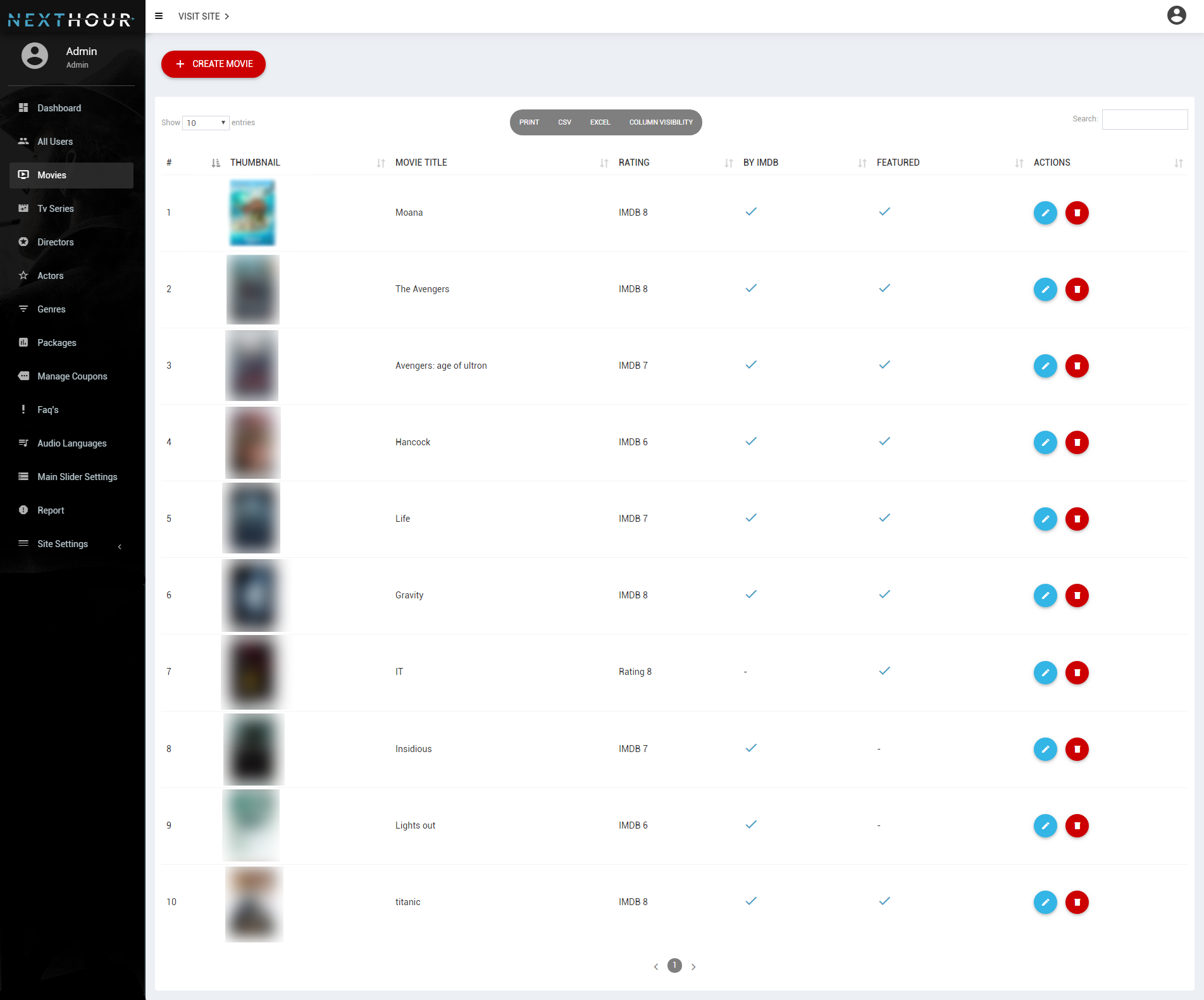Click the Moana thumbnail

[252, 213]
